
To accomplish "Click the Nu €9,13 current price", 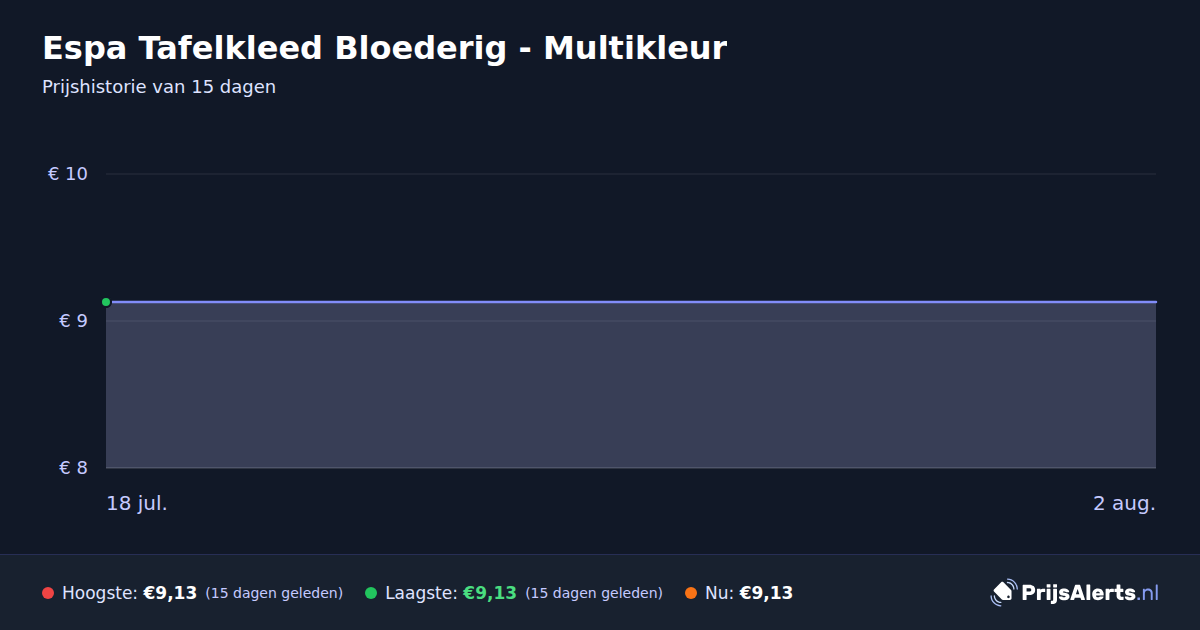I will point(766,593).
